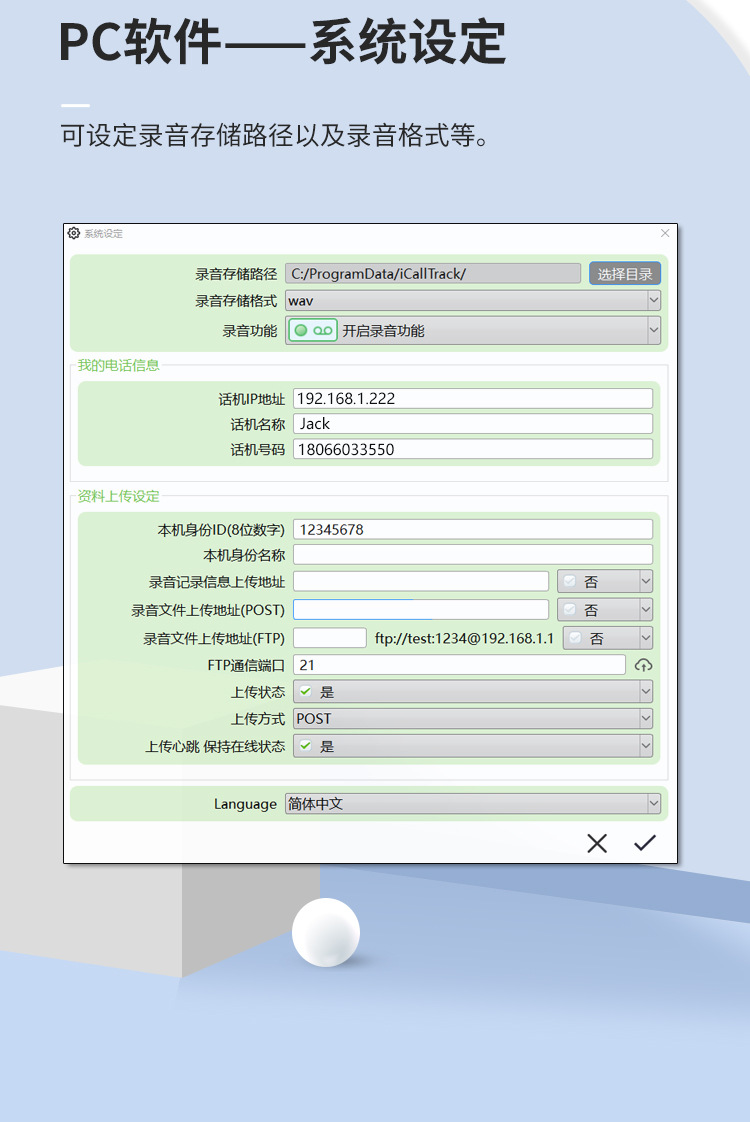Screen dimensions: 750x1122
Task: Open the 上传状态 dropdown
Action: (473, 692)
